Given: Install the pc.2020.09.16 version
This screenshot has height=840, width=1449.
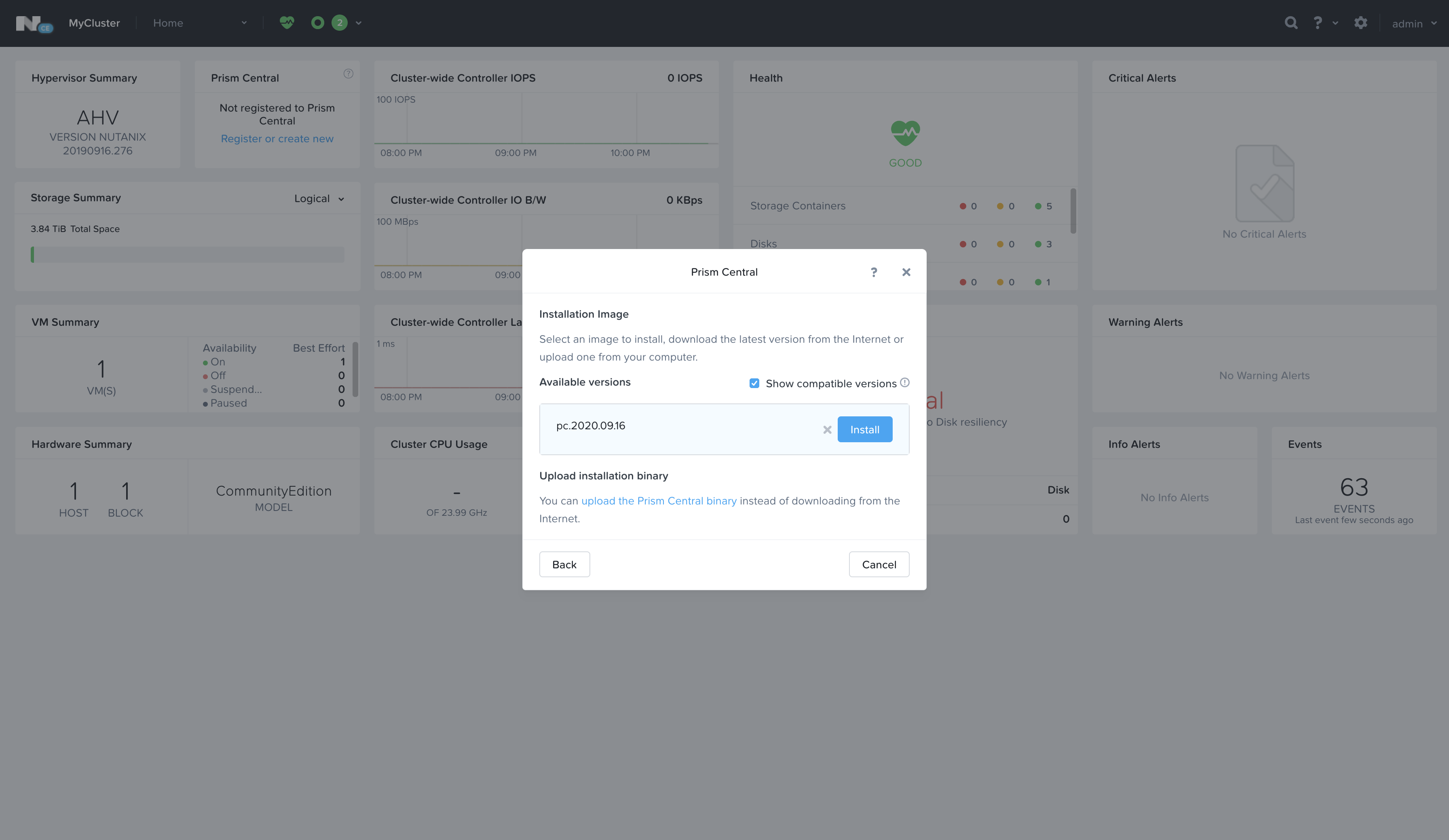Looking at the screenshot, I should click(864, 429).
